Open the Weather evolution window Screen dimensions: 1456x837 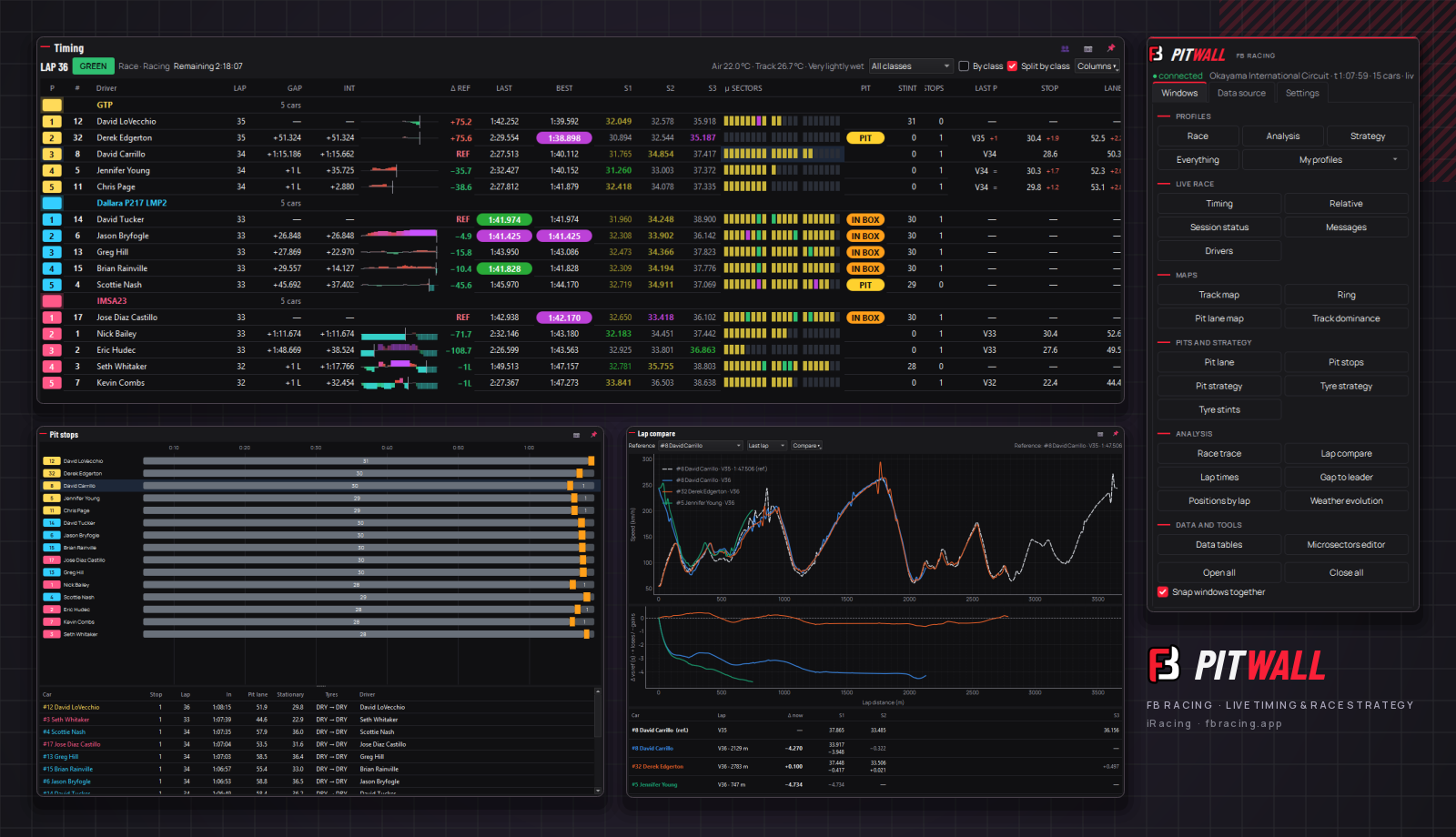click(x=1346, y=501)
